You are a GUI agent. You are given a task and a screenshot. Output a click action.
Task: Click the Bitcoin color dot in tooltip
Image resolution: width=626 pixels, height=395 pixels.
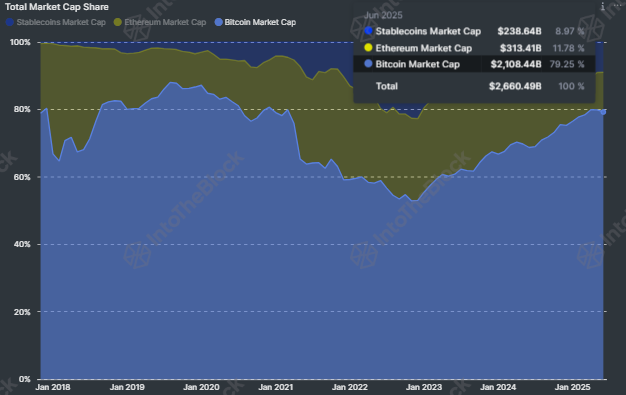pyautogui.click(x=368, y=64)
